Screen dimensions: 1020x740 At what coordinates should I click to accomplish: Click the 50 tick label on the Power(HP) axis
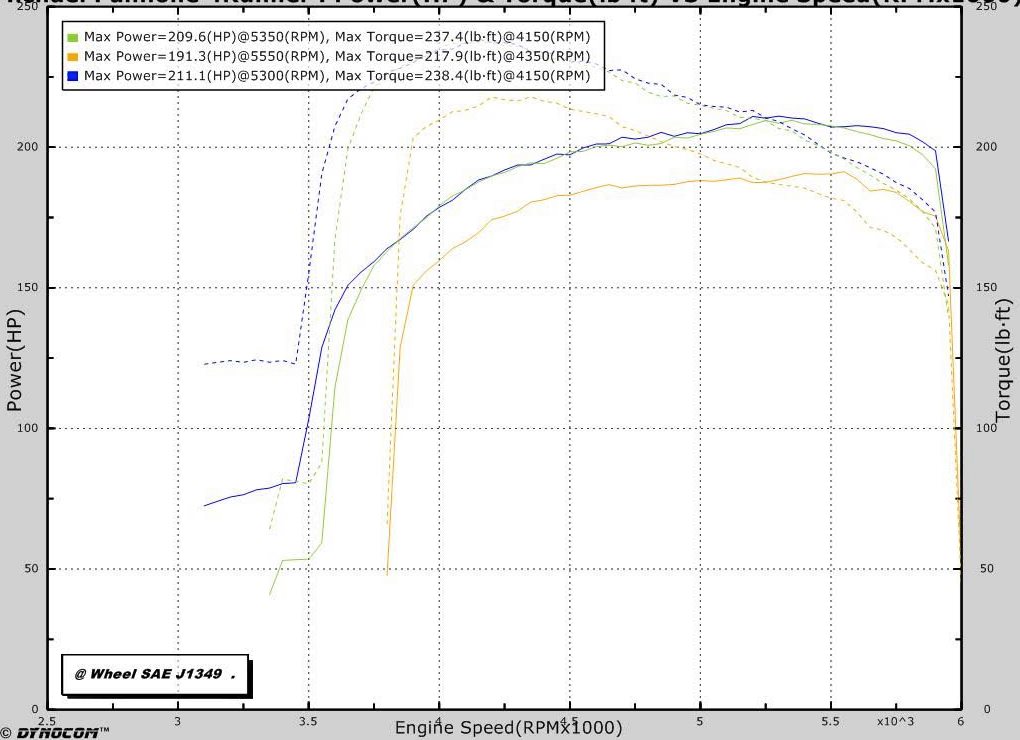click(x=31, y=568)
